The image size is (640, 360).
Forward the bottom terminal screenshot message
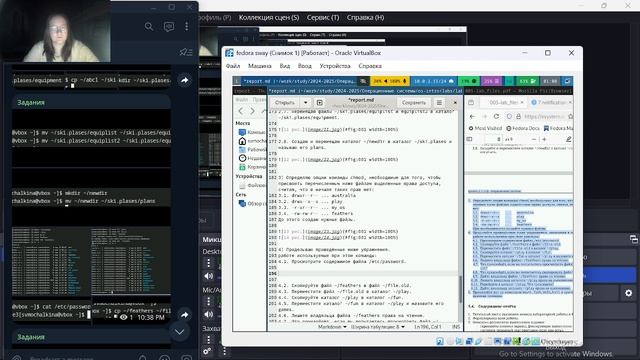[184, 315]
